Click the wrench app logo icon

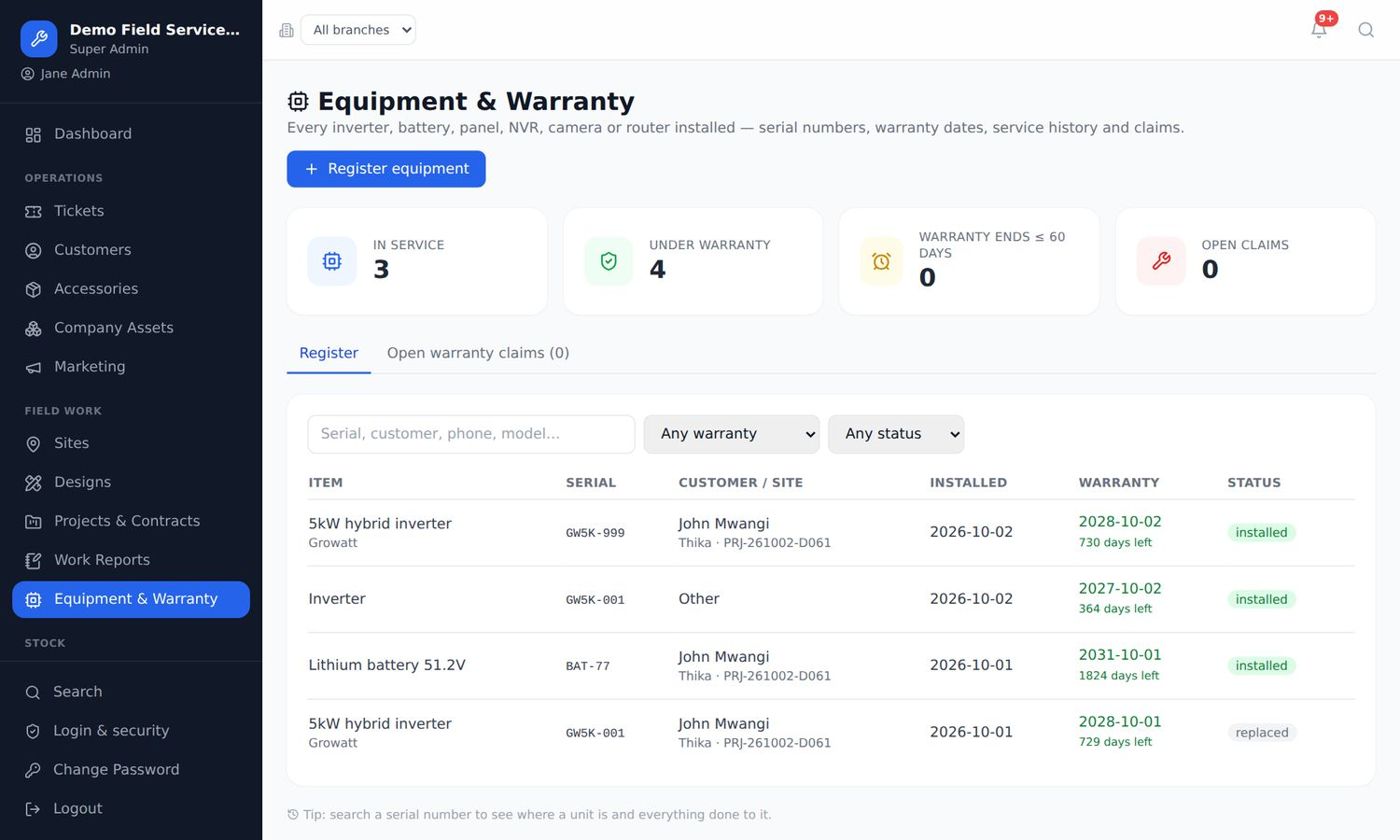click(x=39, y=39)
